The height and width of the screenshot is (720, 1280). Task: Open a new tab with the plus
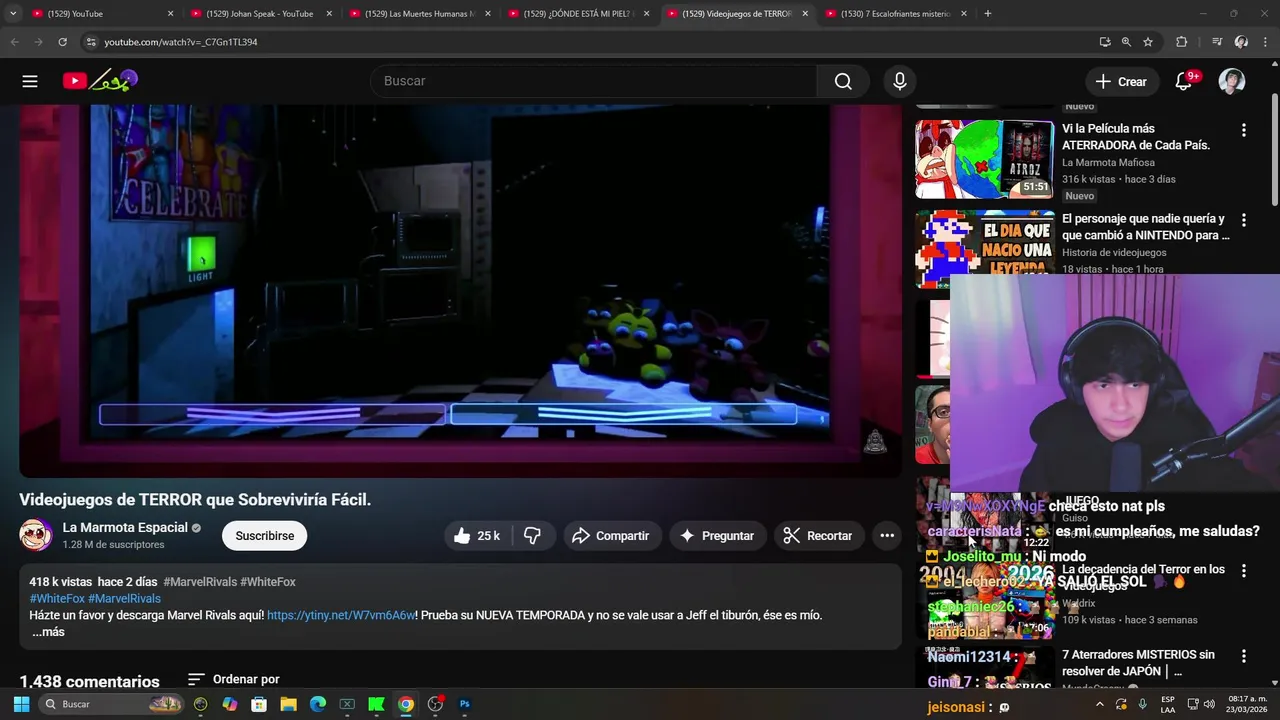click(x=987, y=14)
